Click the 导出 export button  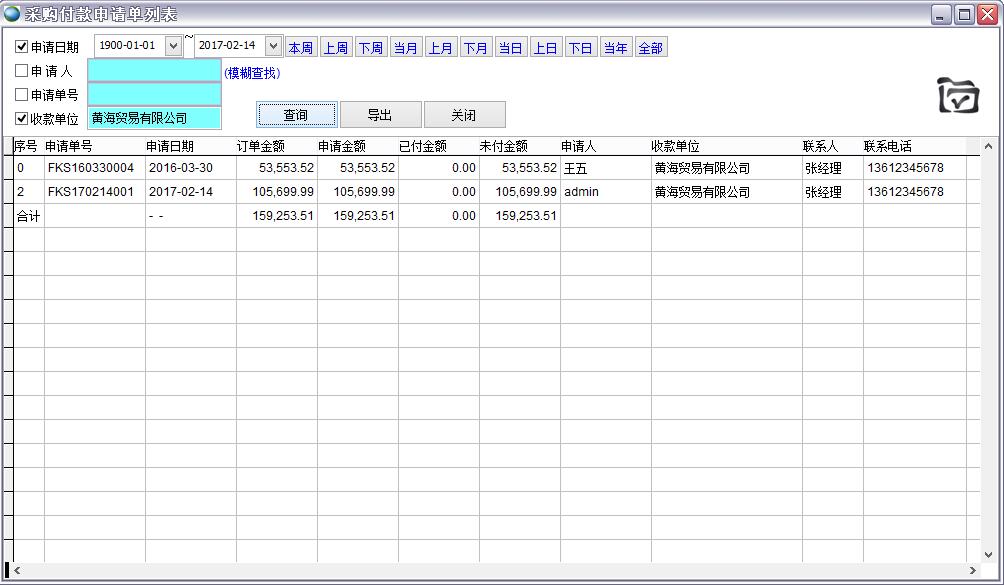click(x=380, y=115)
